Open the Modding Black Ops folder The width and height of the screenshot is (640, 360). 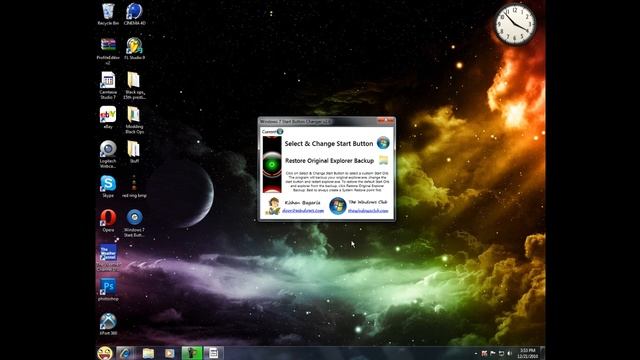tap(134, 120)
